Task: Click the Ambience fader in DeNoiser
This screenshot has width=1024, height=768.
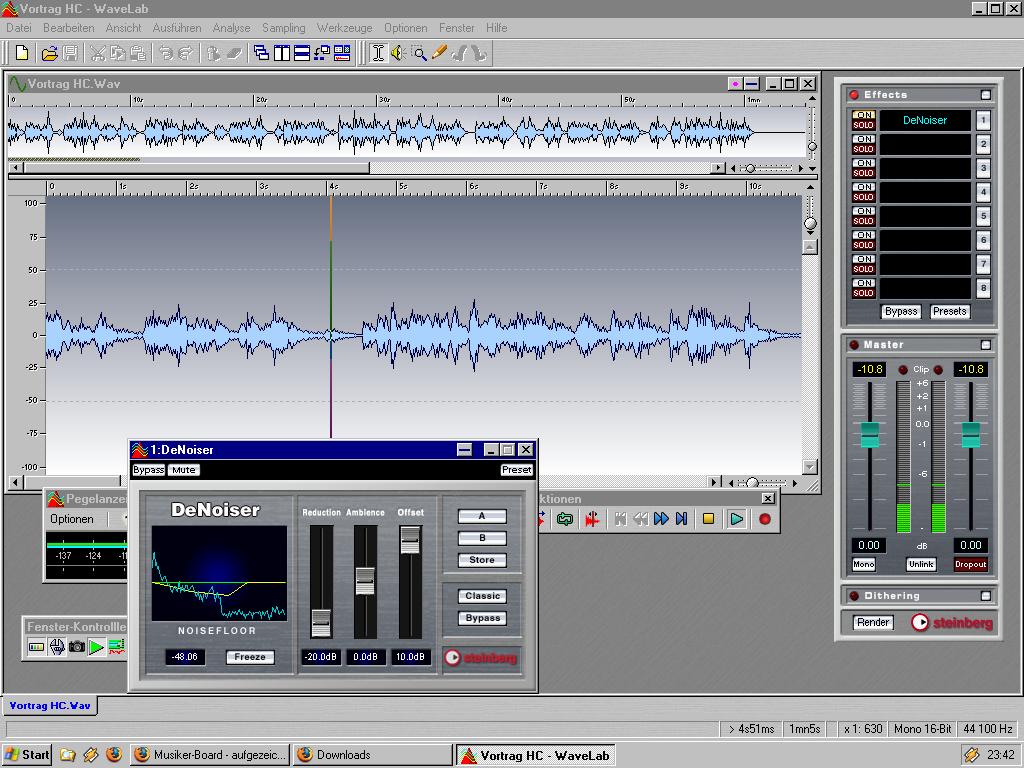Action: (365, 581)
